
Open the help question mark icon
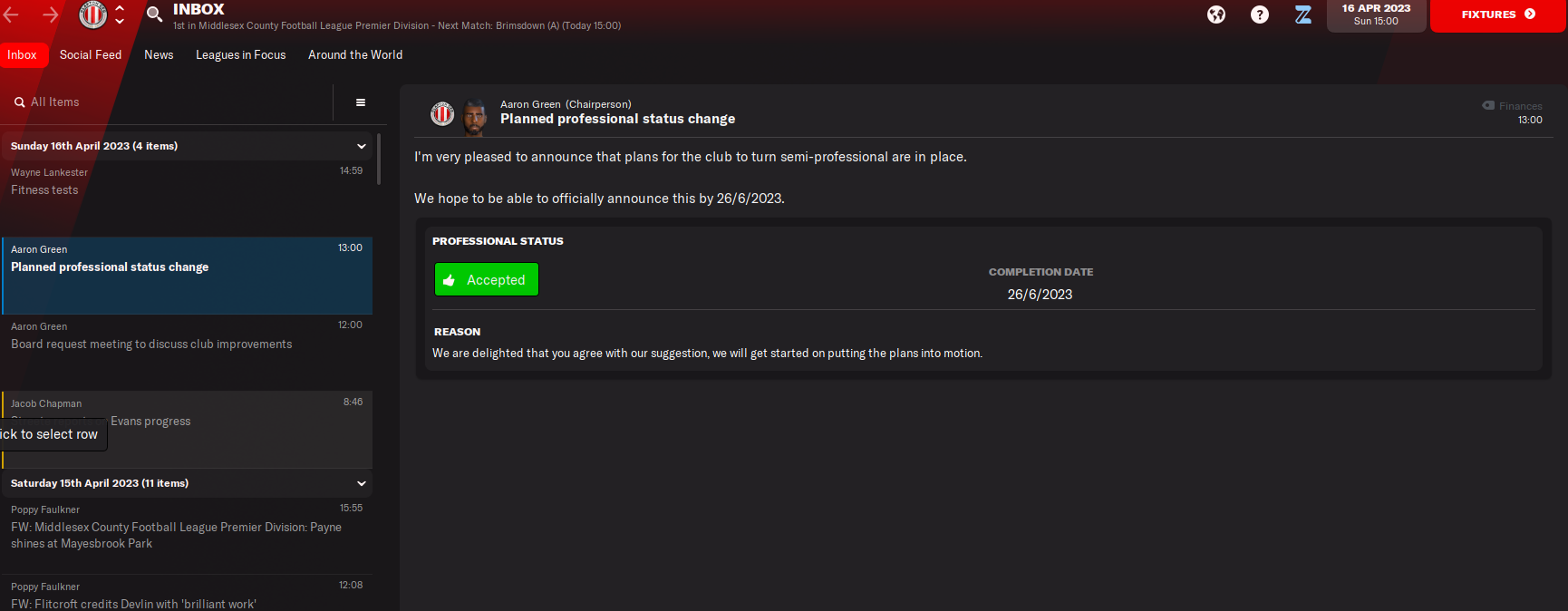1260,15
